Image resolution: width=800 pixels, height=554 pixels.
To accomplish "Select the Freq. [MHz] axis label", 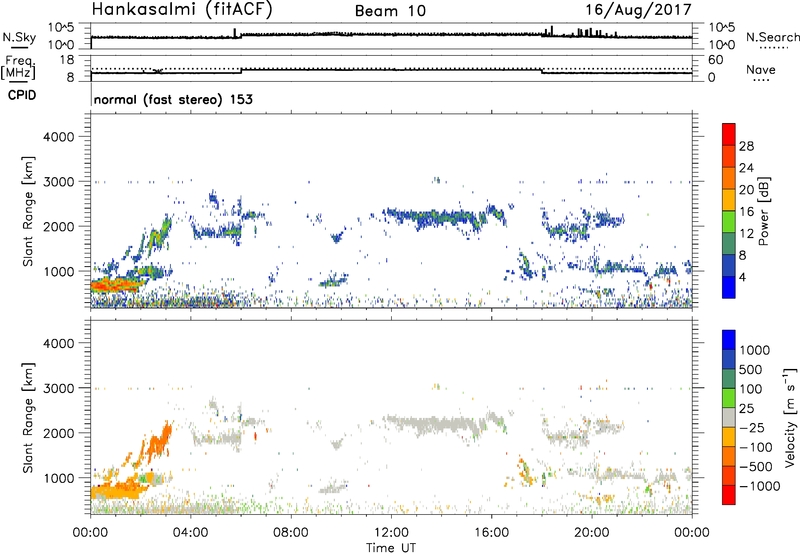I will (19, 67).
